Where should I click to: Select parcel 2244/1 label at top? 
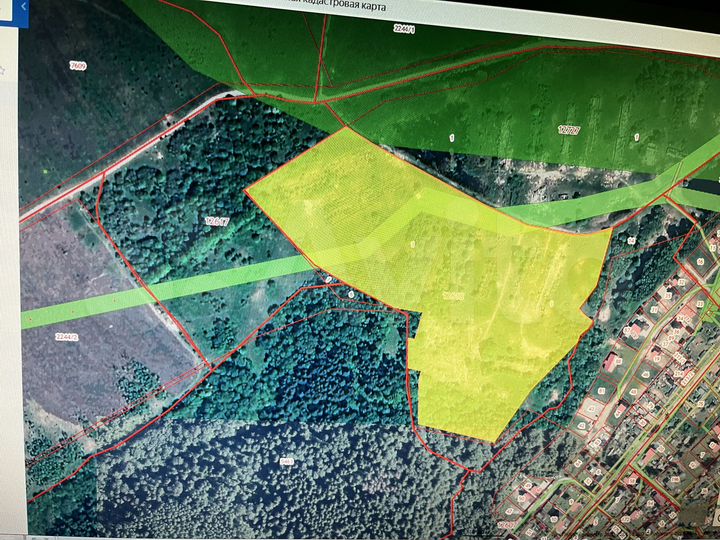tap(406, 30)
